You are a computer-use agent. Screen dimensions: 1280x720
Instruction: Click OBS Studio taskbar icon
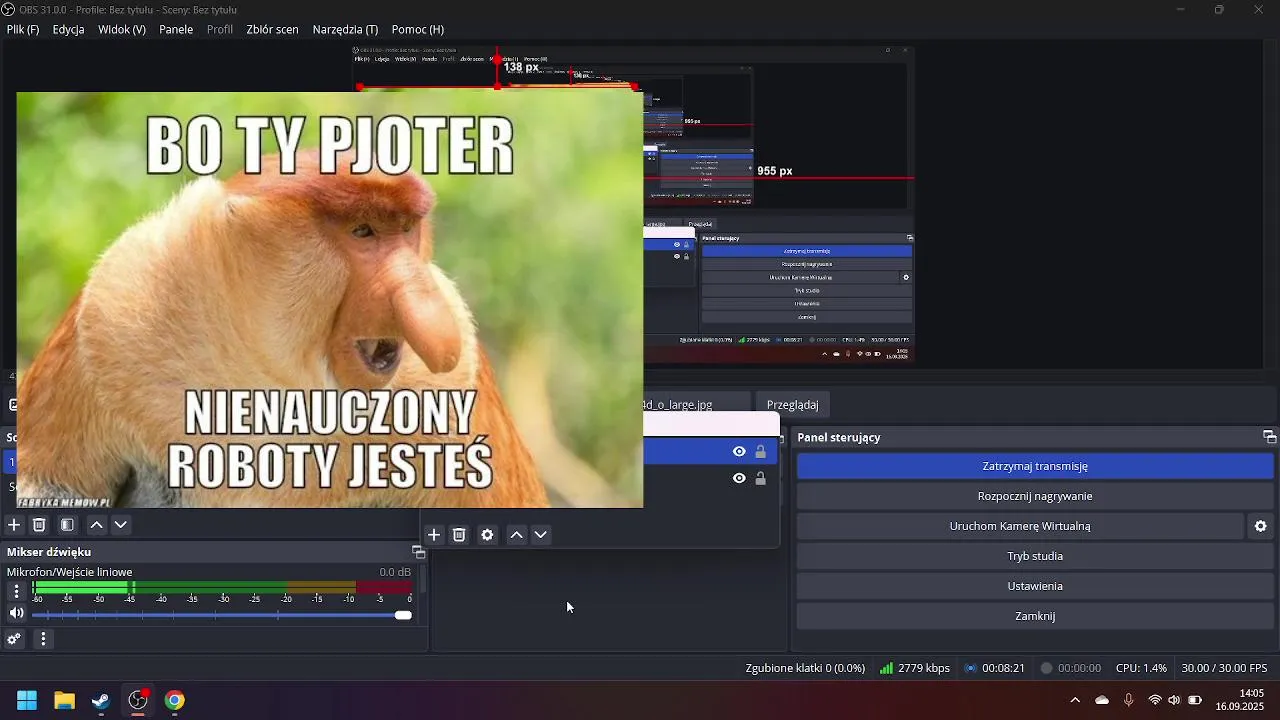coord(138,701)
